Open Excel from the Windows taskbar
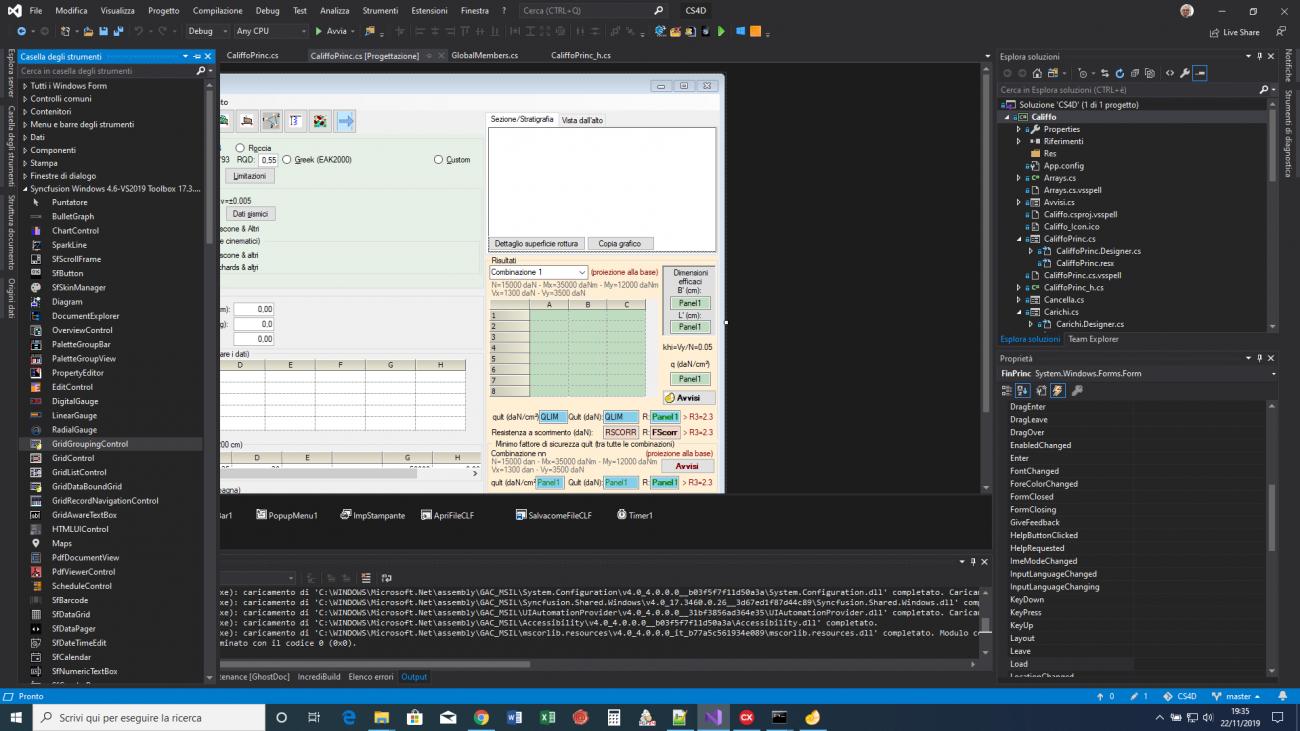This screenshot has height=731, width=1300. (x=547, y=717)
